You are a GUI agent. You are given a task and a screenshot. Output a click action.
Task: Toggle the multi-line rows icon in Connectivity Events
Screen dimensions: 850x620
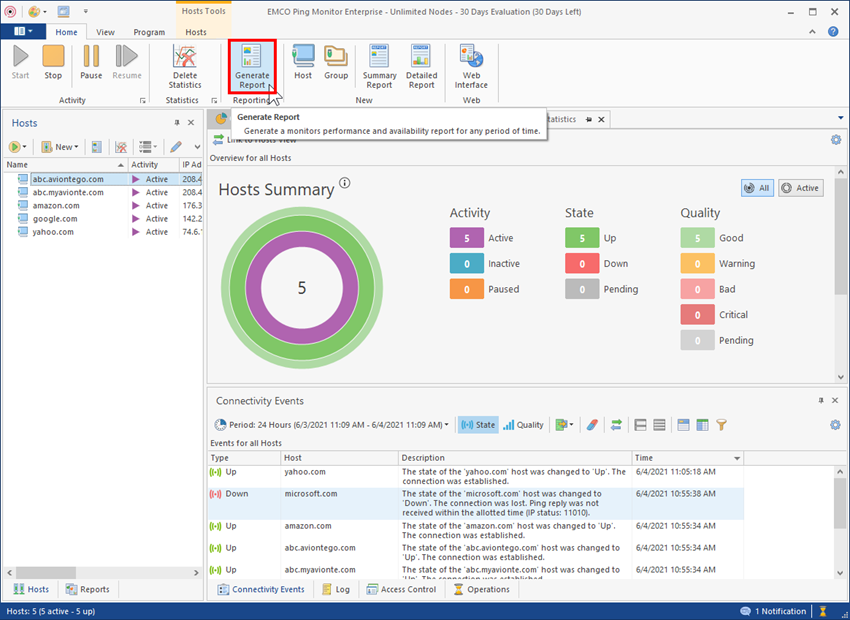659,425
